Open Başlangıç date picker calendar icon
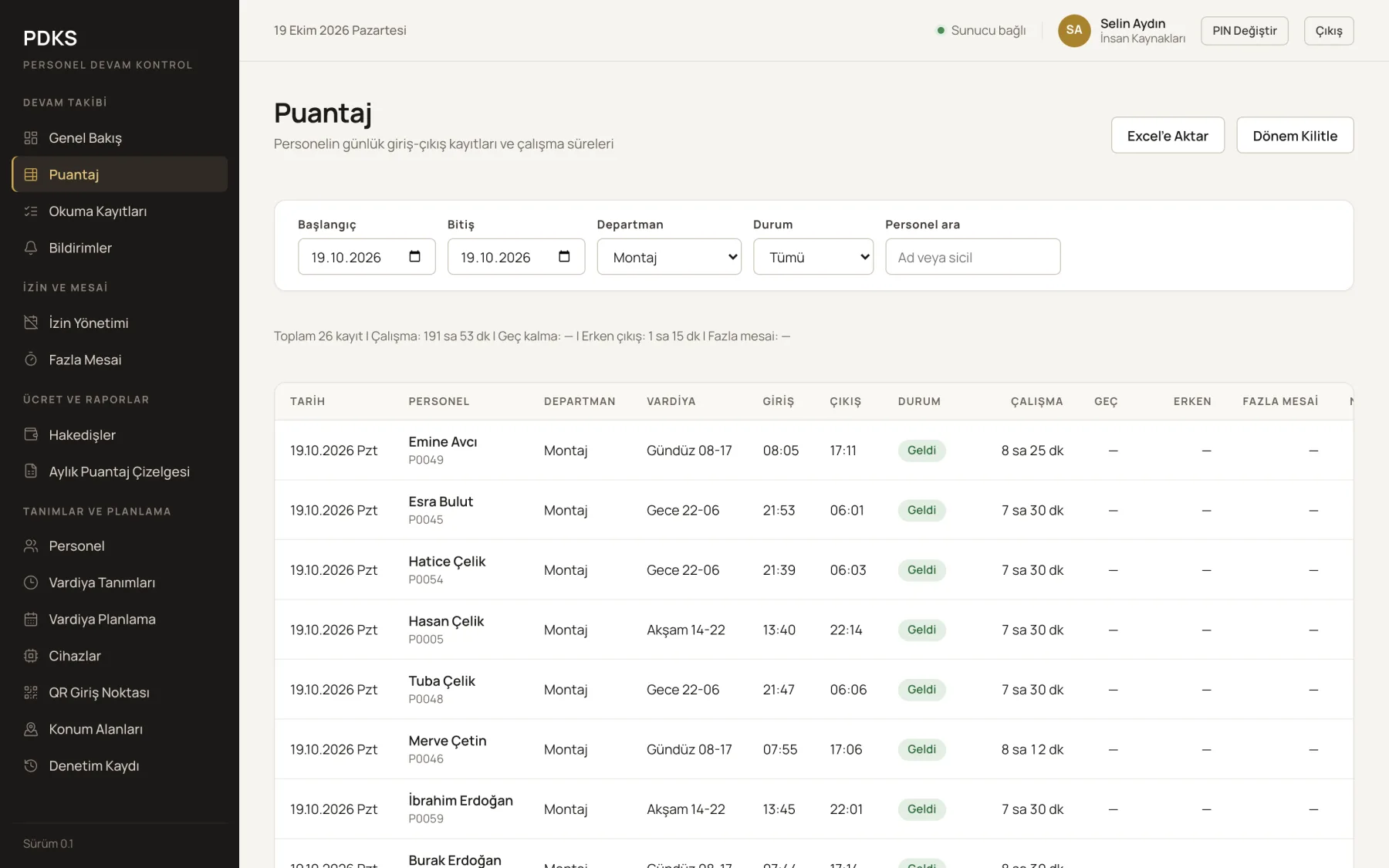The height and width of the screenshot is (868, 1389). pos(414,256)
